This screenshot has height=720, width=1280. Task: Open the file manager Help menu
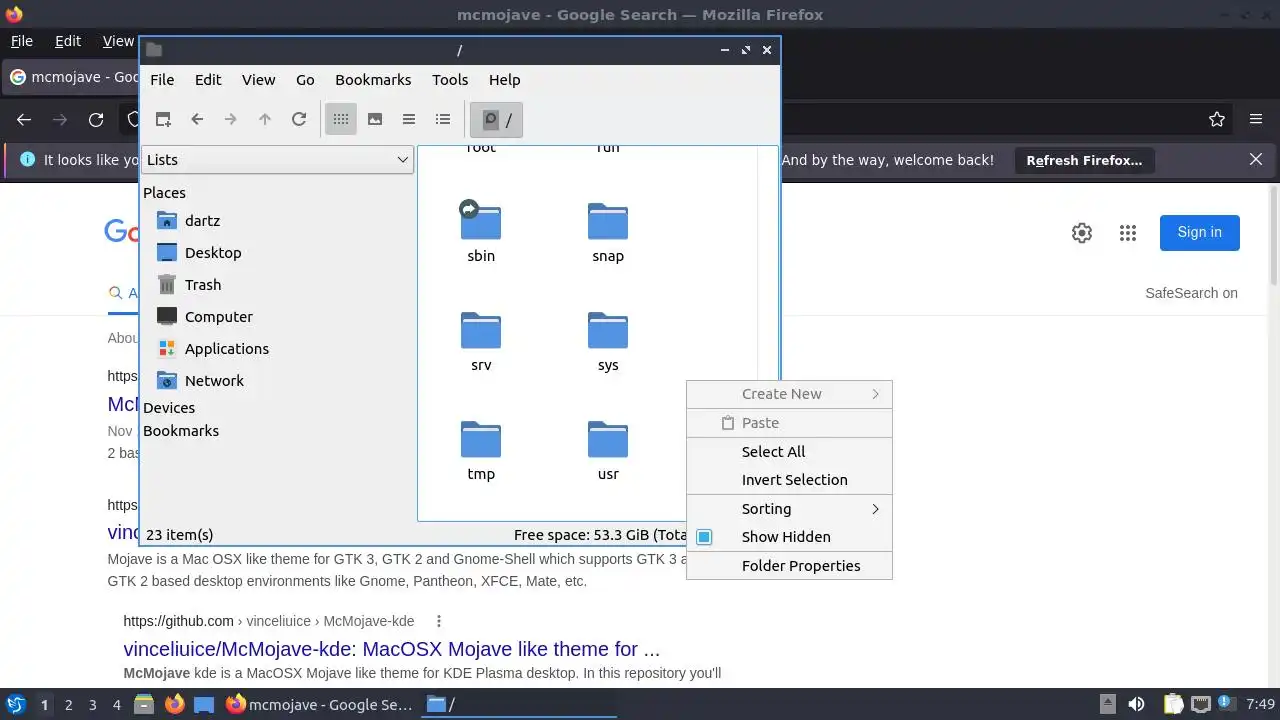(x=504, y=80)
